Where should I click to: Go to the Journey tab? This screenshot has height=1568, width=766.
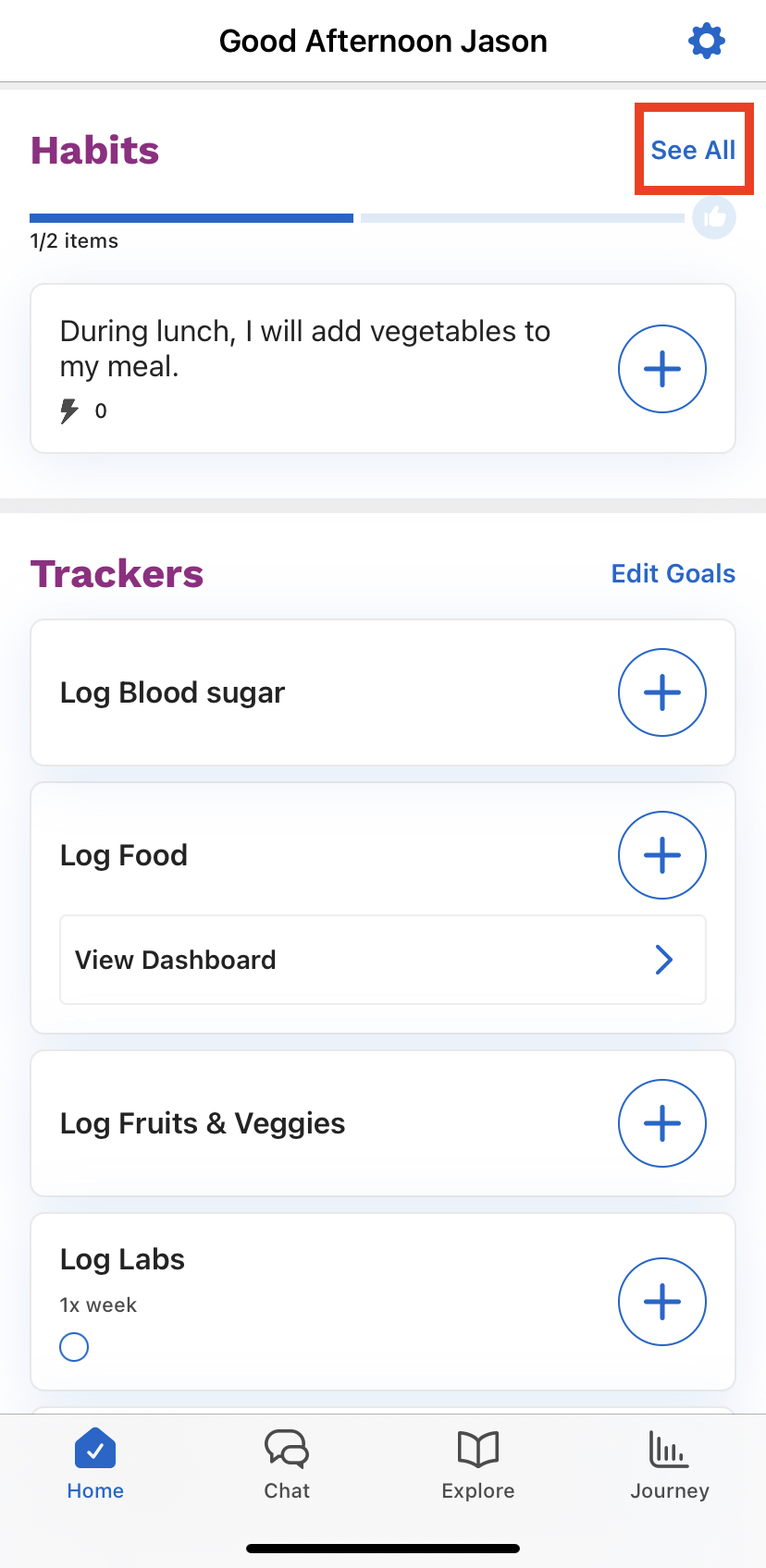(670, 1465)
